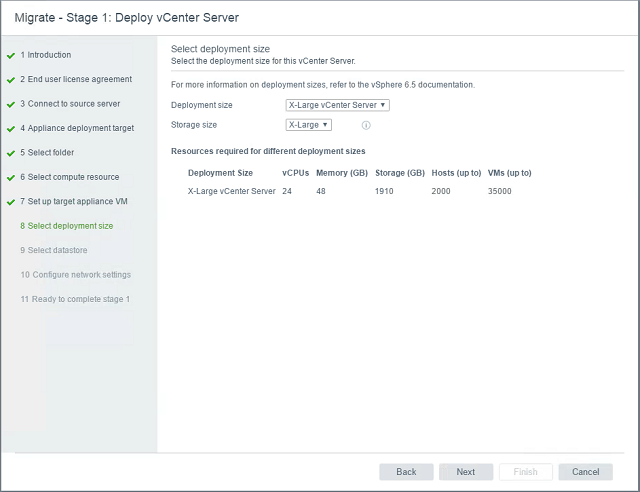Click the Hosts (up to) column header
The height and width of the screenshot is (492, 640).
coord(456,173)
